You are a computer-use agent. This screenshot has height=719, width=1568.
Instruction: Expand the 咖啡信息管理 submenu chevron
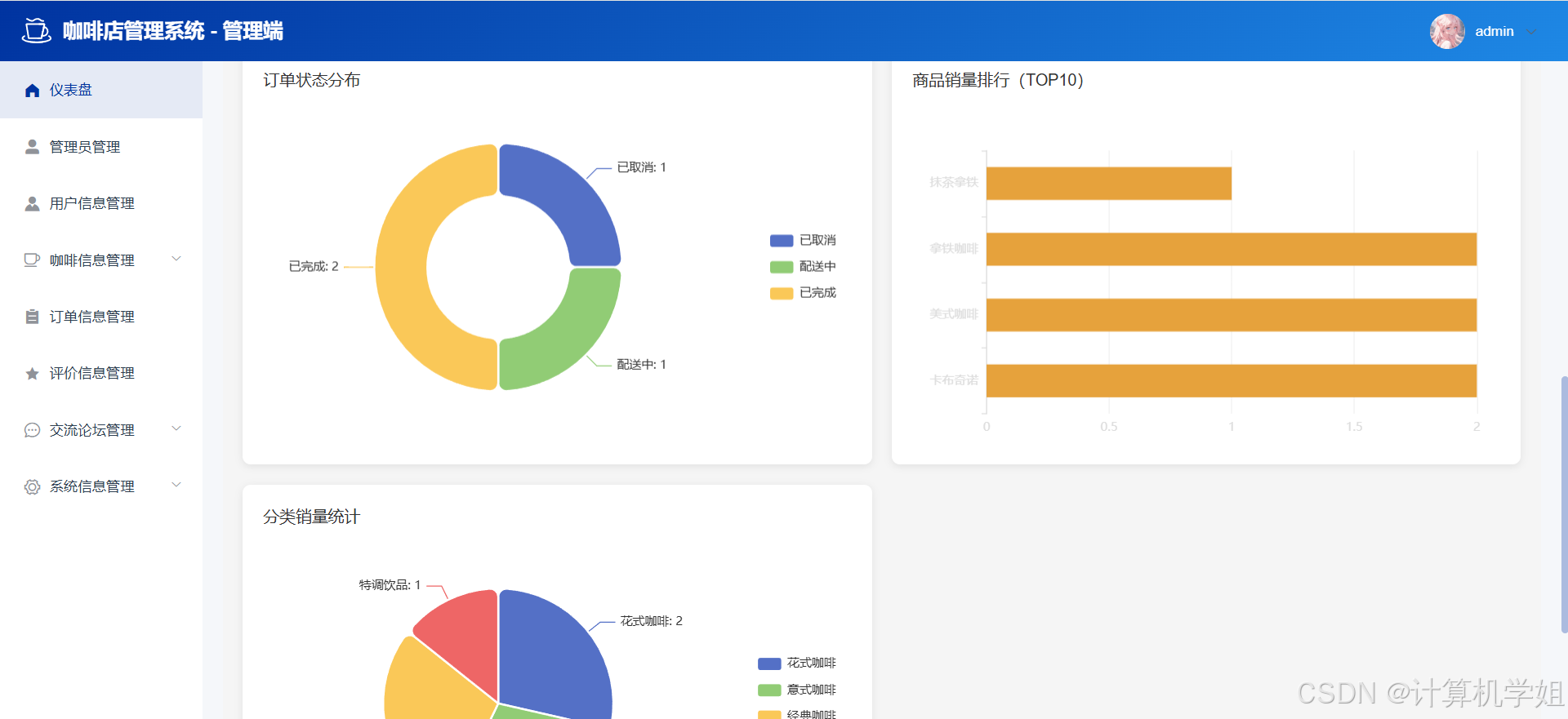176,259
